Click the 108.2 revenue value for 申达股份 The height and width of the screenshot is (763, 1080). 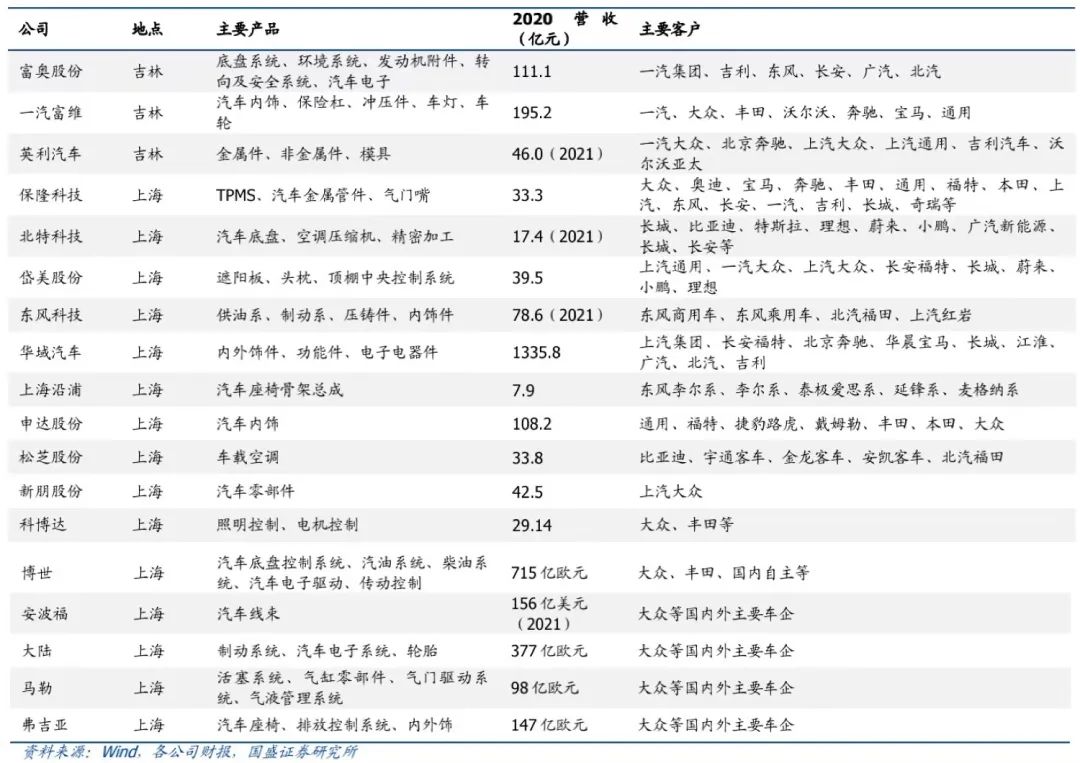pos(532,423)
